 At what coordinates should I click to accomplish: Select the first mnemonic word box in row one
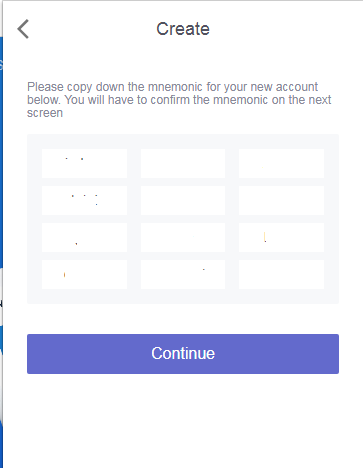pyautogui.click(x=84, y=163)
